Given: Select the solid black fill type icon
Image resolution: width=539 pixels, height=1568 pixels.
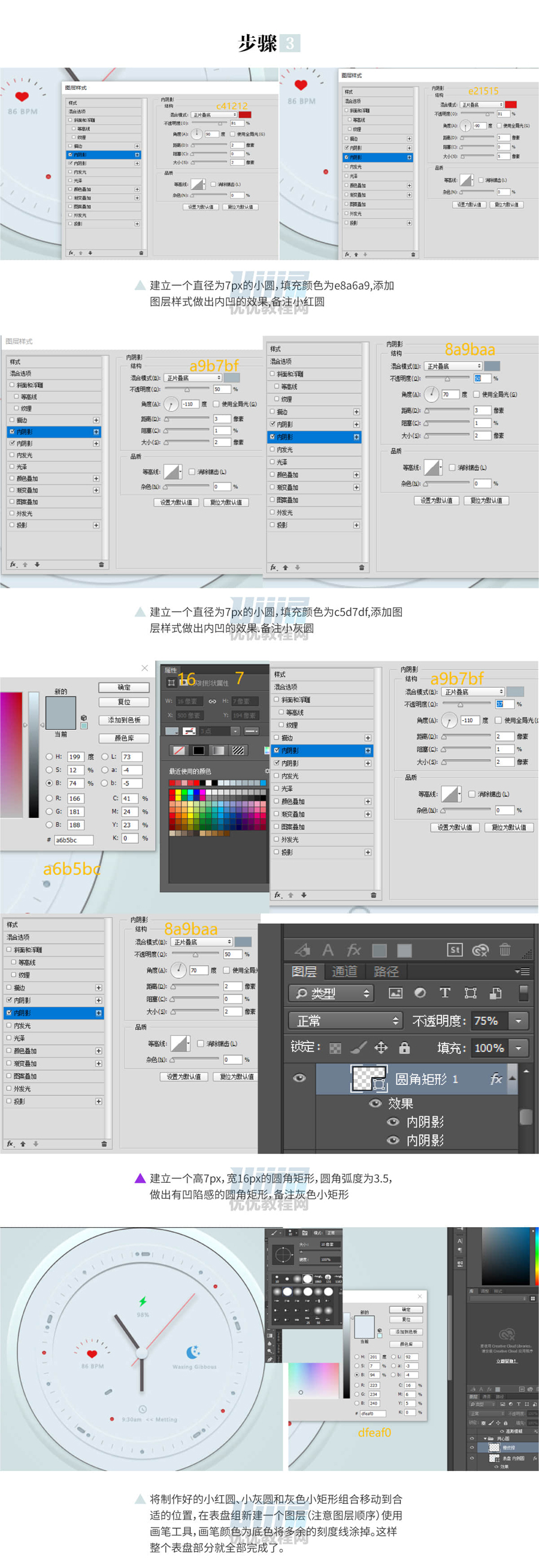Looking at the screenshot, I should click(x=198, y=750).
